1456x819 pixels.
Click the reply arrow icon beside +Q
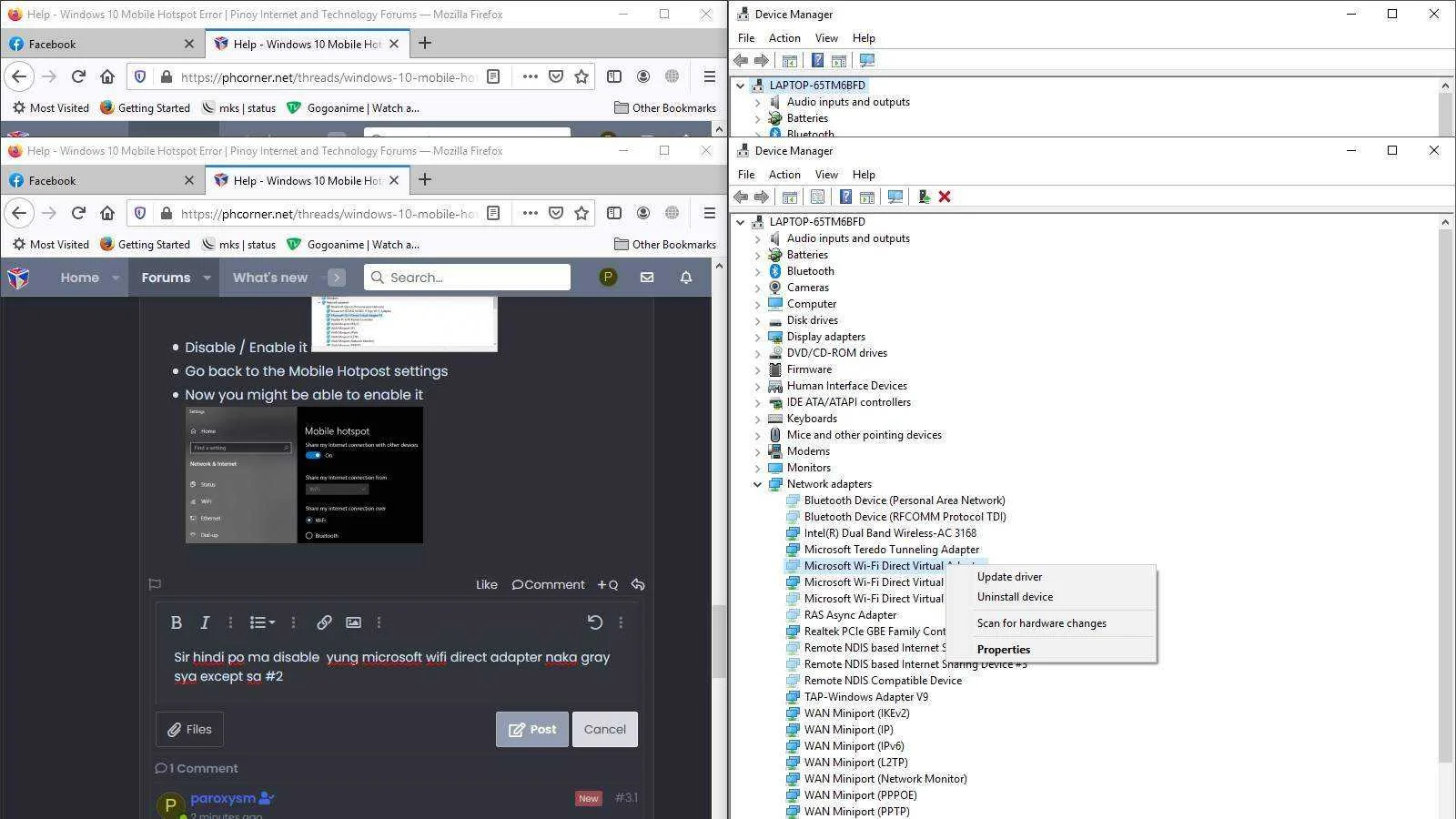point(638,584)
